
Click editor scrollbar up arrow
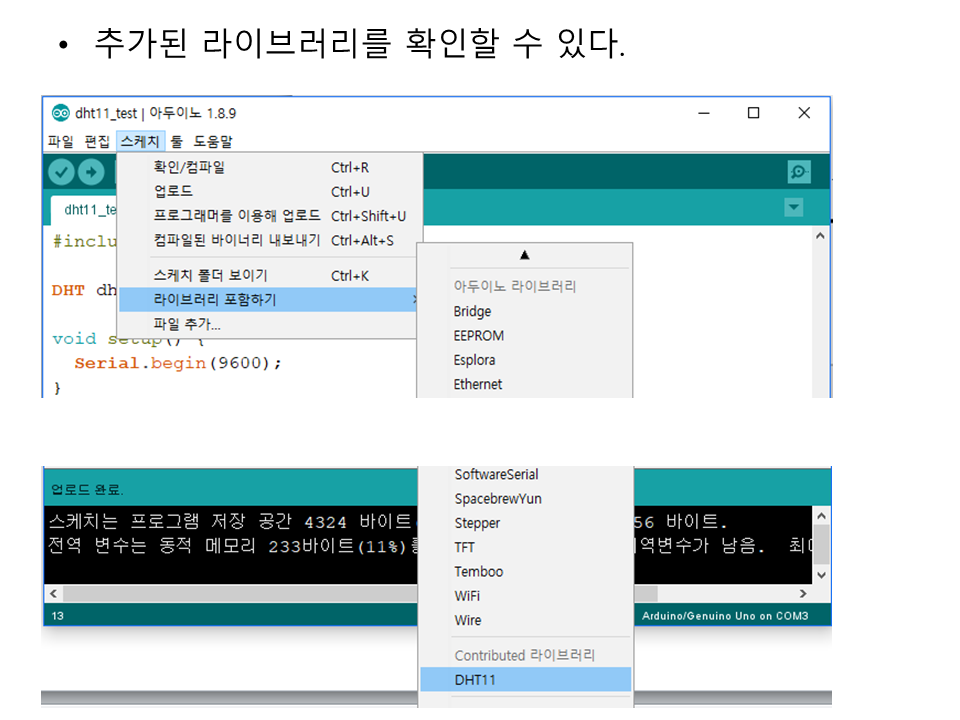tap(820, 236)
